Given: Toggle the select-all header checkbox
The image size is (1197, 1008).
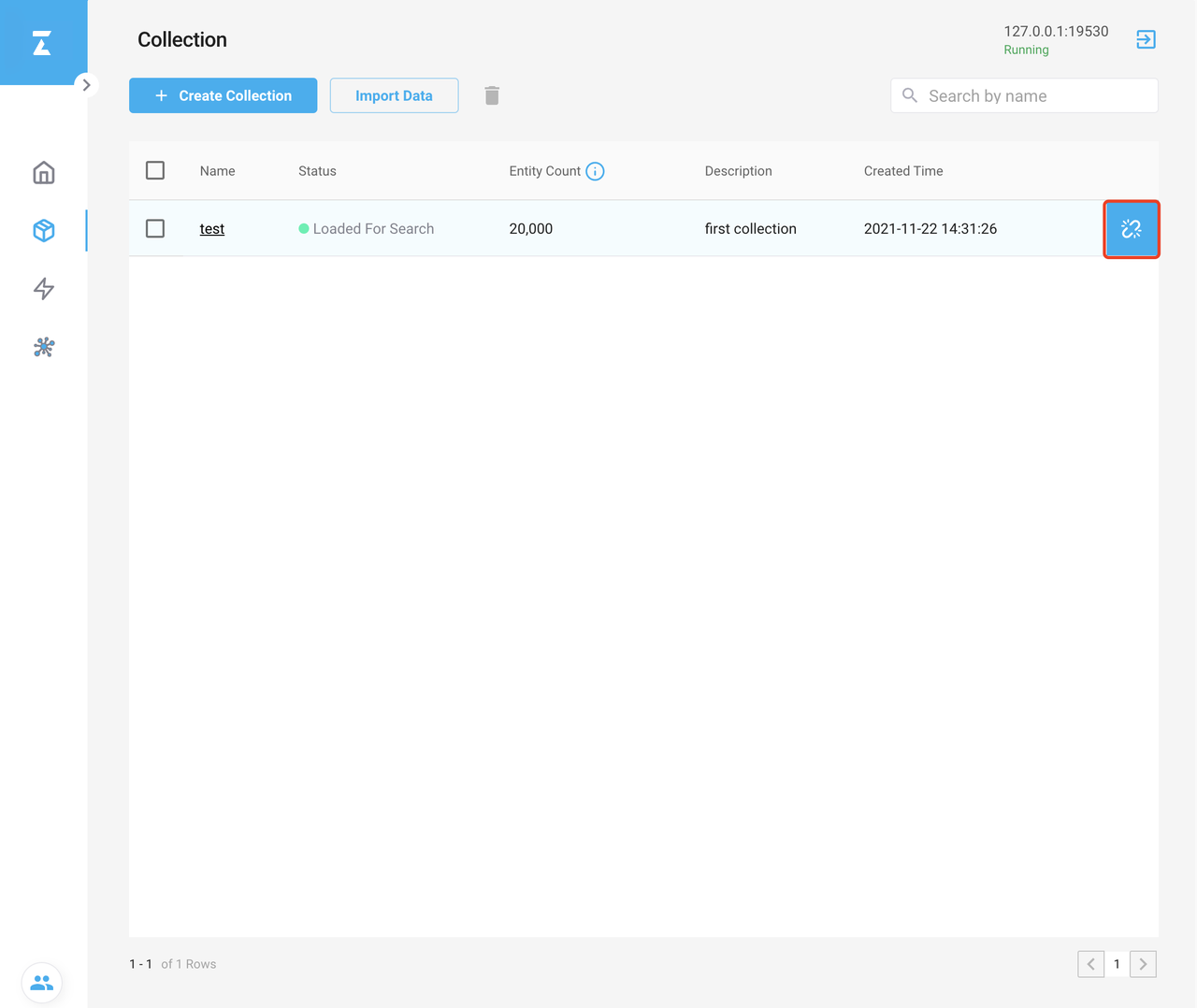Looking at the screenshot, I should coord(155,170).
